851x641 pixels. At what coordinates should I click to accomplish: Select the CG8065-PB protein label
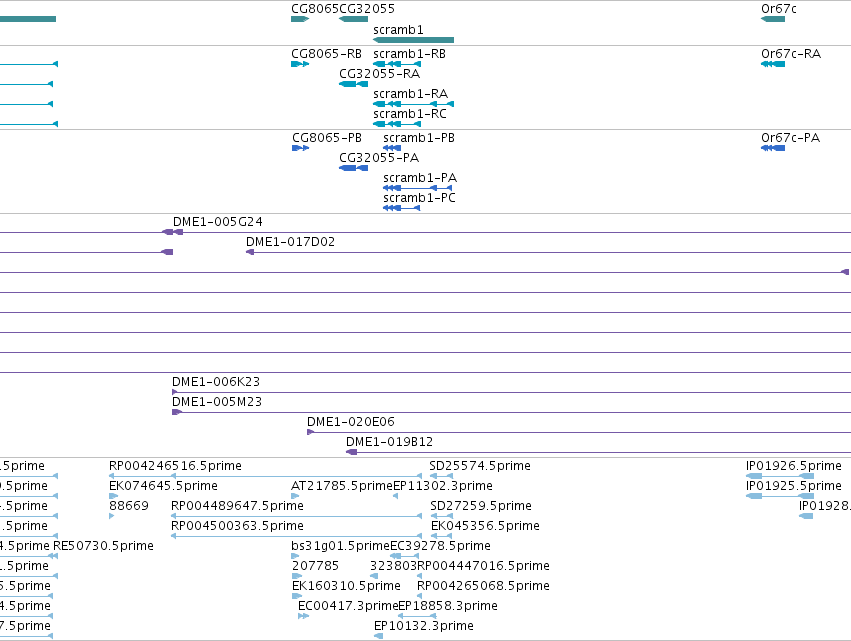[x=327, y=138]
